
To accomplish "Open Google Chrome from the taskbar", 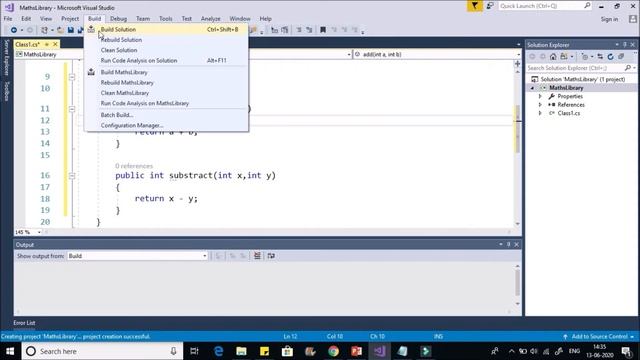I will point(333,351).
